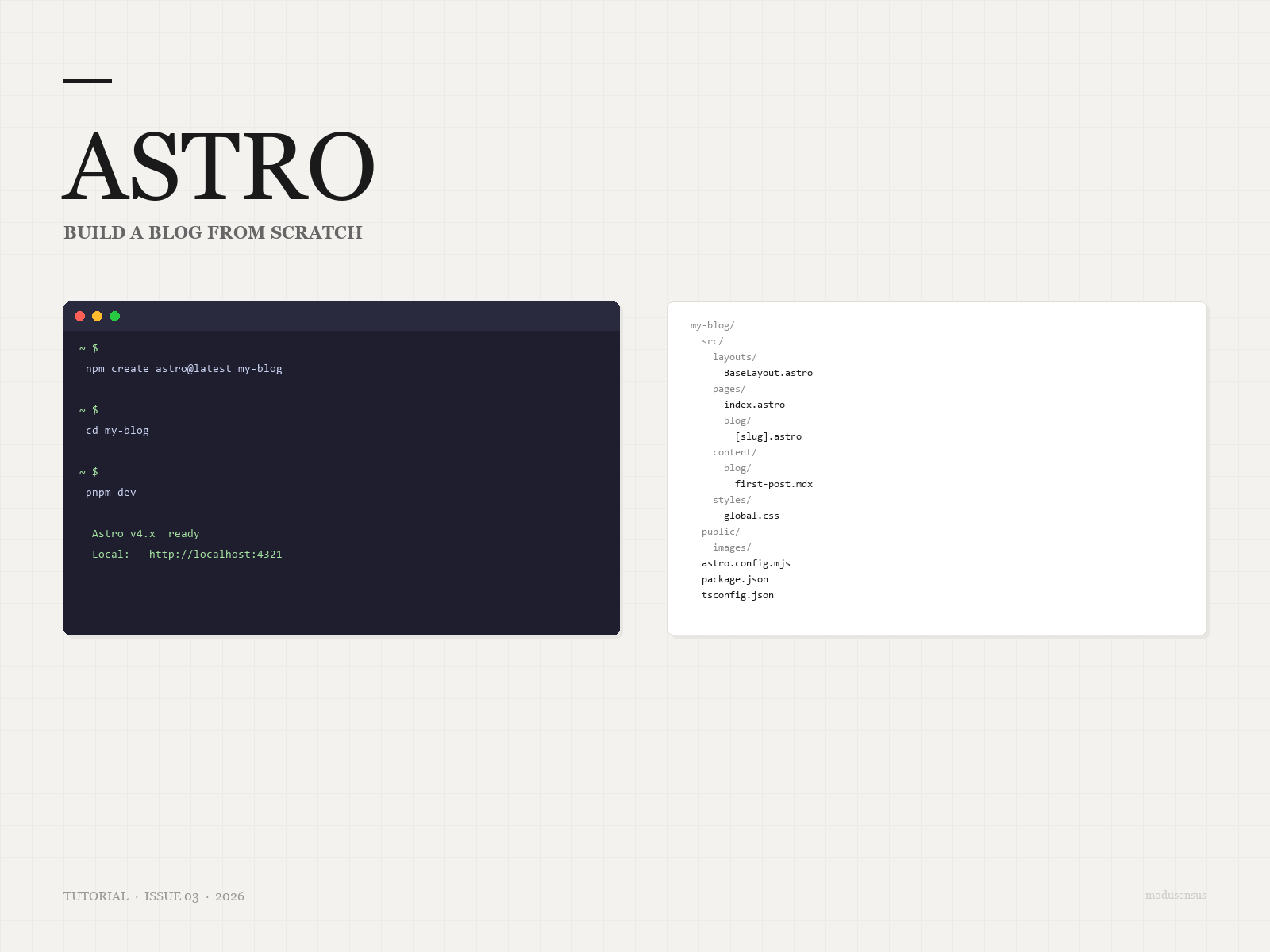The height and width of the screenshot is (952, 1270).
Task: Open tsconfig.json file
Action: tap(737, 595)
